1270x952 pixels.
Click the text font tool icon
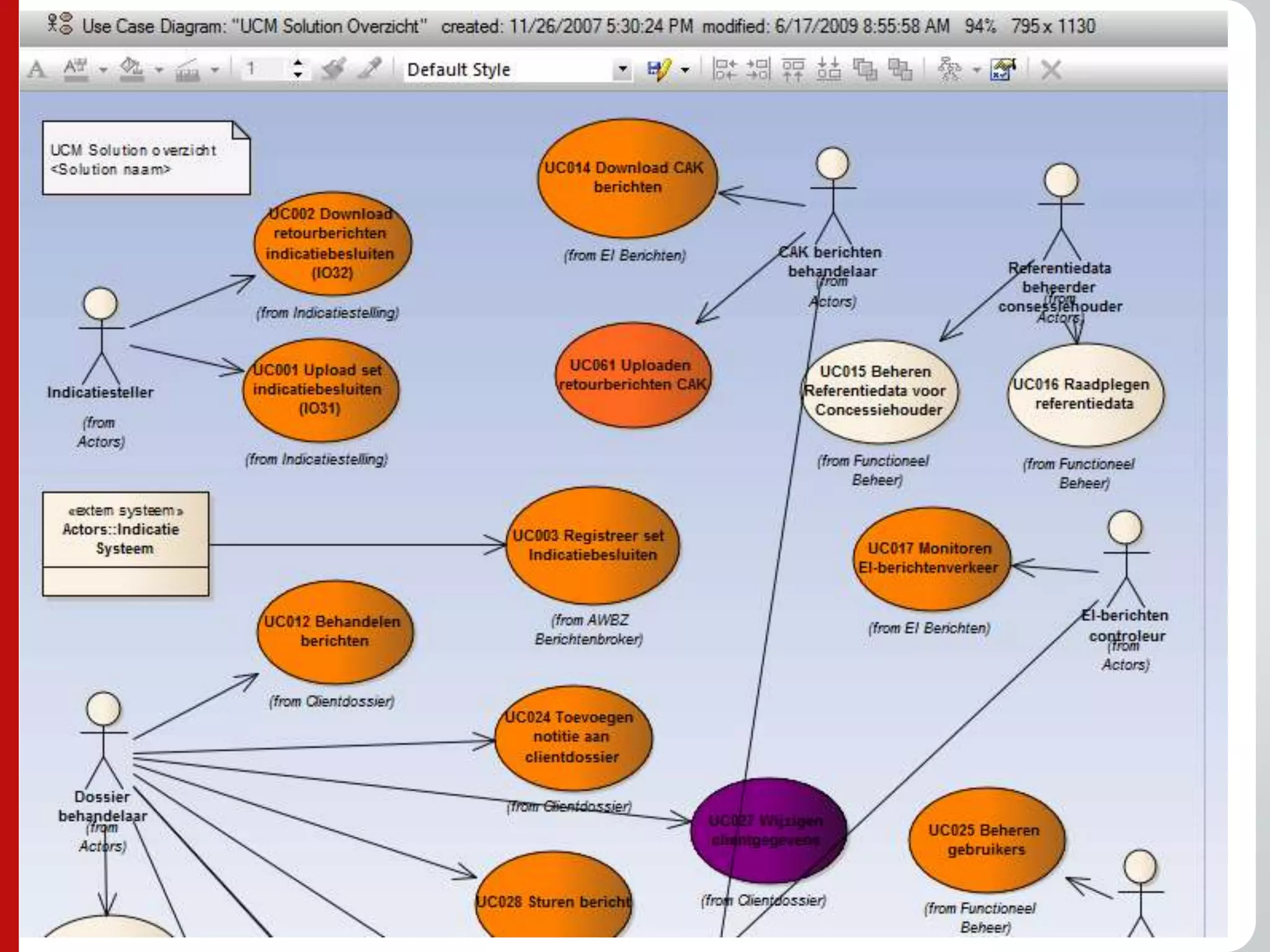37,69
